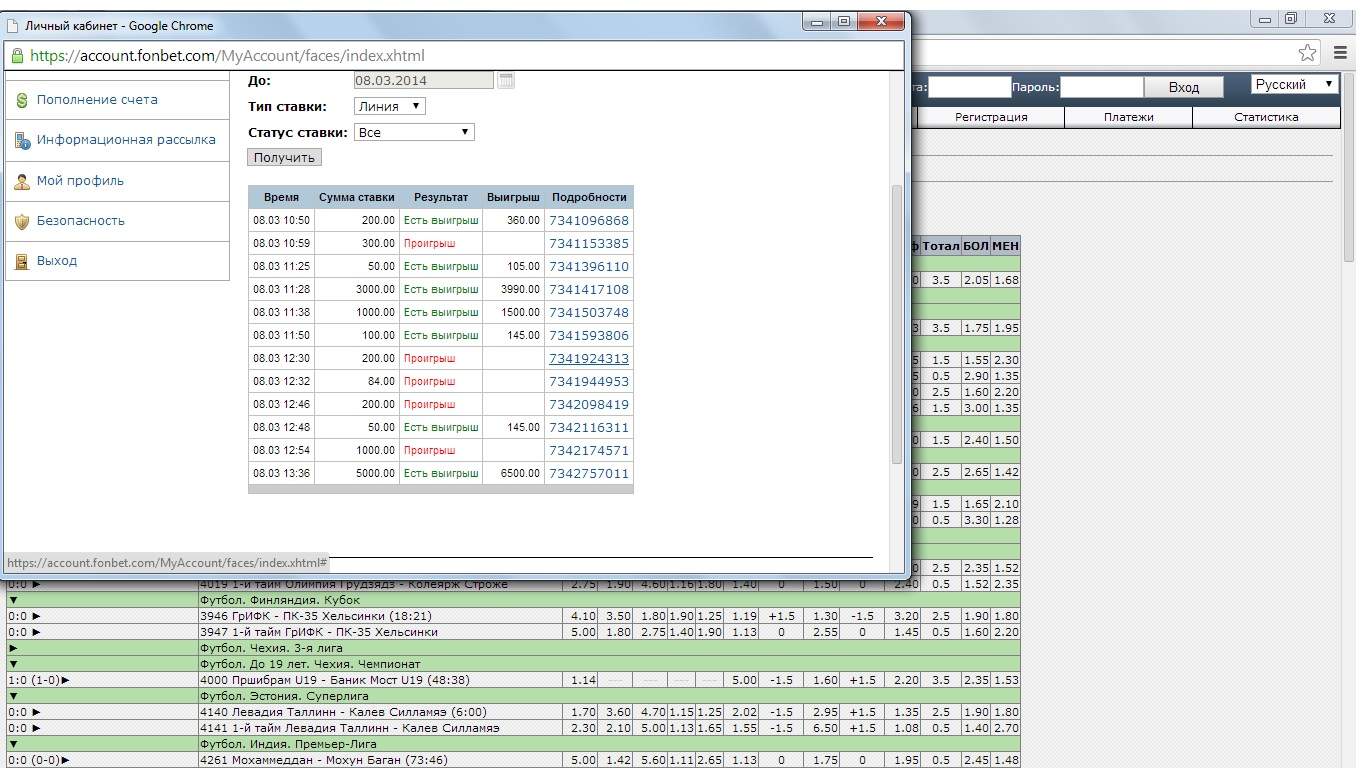Click the green dollar icon beside Пополнение счета
This screenshot has height=768, width=1366.
tap(22, 100)
